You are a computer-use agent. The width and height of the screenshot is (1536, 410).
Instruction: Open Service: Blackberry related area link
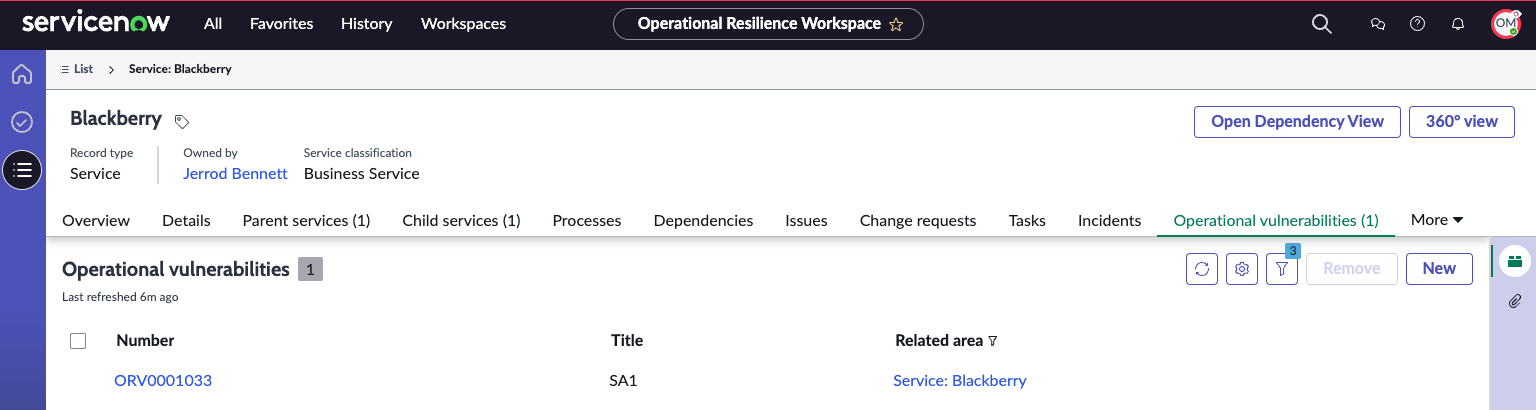(x=960, y=381)
